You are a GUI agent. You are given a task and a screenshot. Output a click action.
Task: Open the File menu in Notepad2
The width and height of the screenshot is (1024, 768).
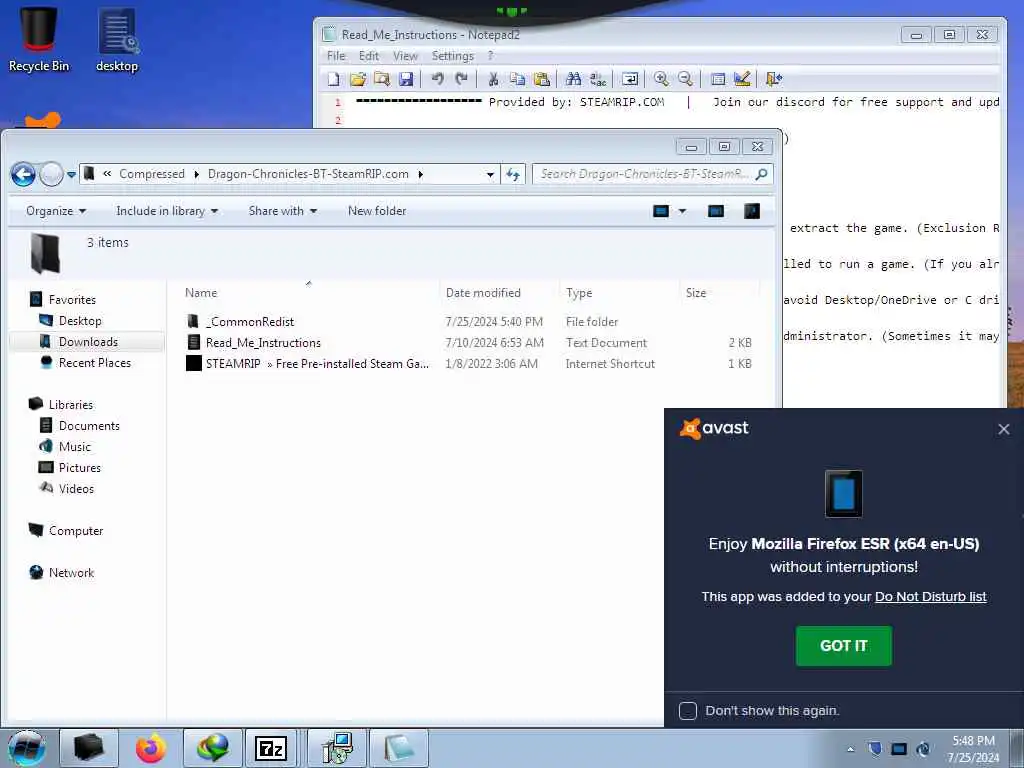336,56
